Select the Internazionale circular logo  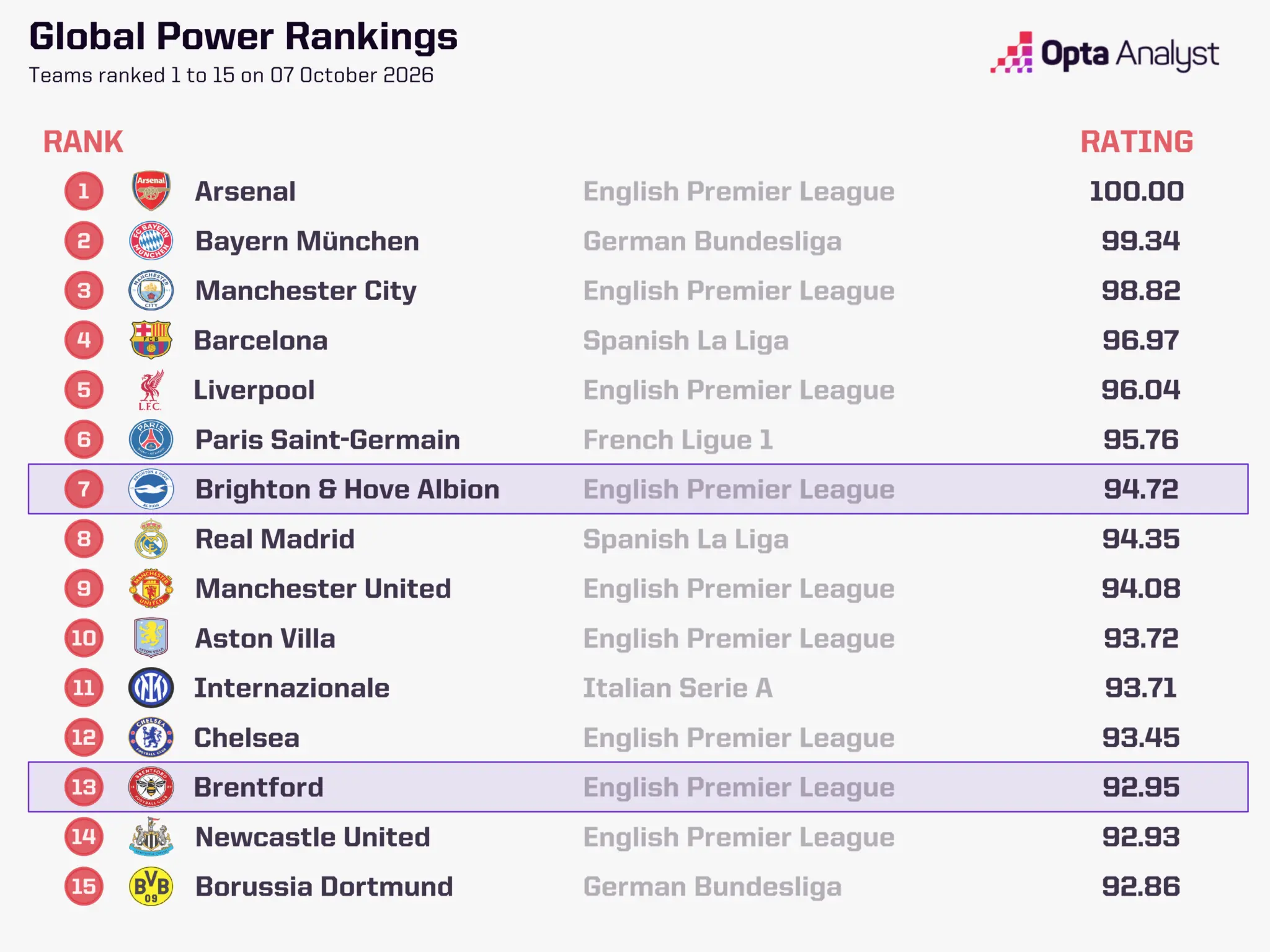click(x=151, y=688)
